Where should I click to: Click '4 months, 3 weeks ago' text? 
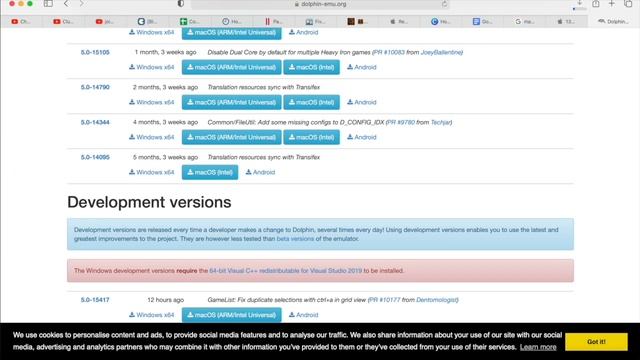[x=165, y=122]
